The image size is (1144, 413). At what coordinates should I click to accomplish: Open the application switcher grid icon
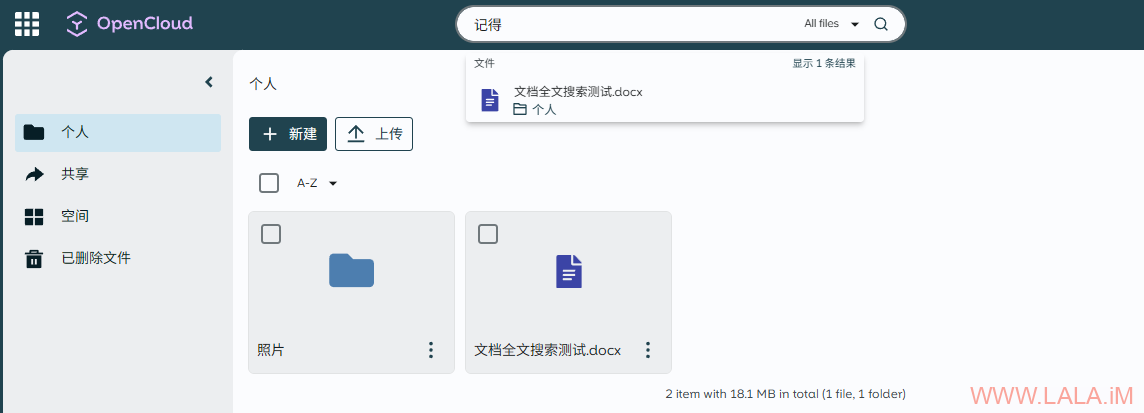click(27, 24)
